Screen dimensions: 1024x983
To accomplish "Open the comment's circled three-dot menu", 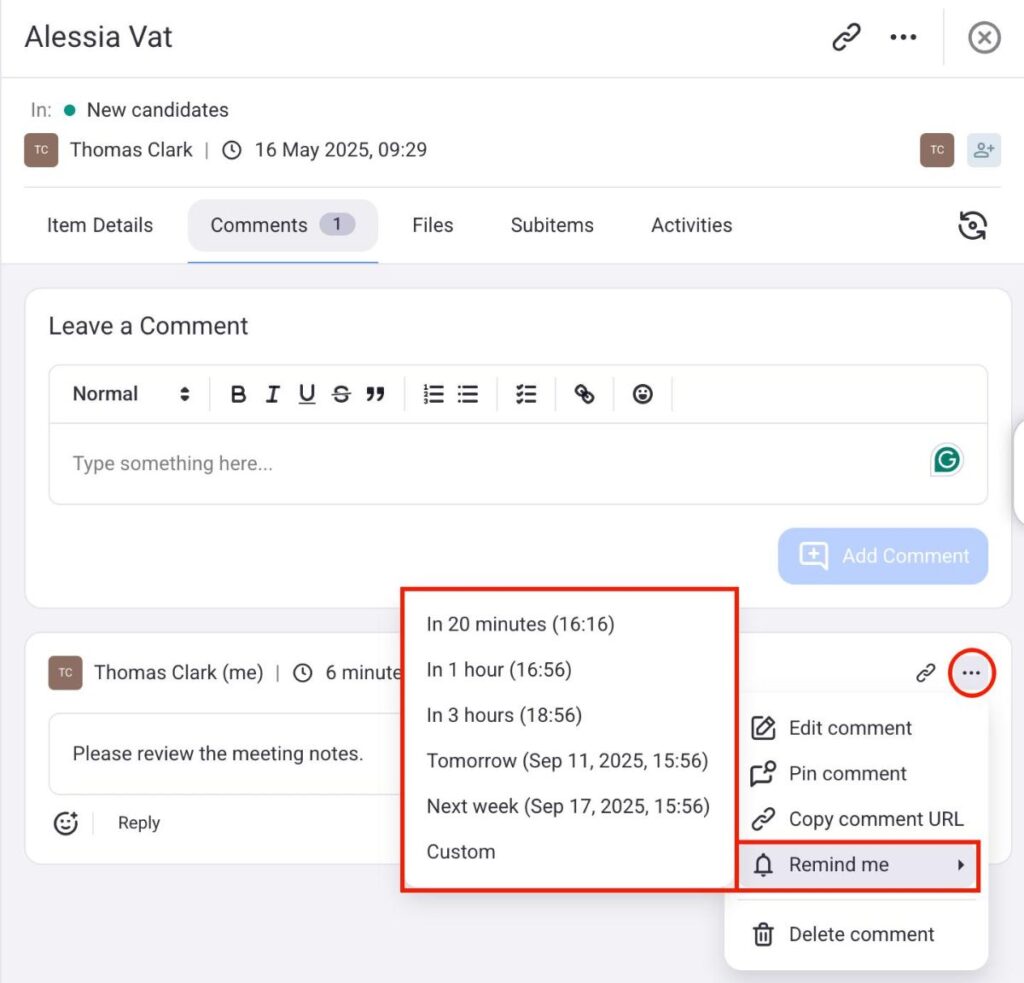I will tap(971, 673).
